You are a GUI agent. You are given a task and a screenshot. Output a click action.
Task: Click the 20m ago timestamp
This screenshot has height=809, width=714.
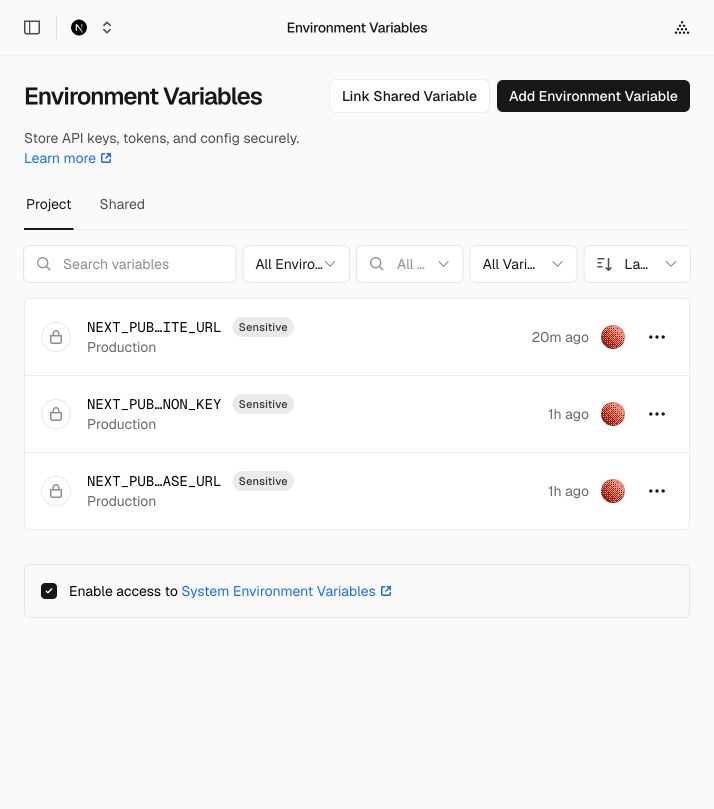coord(560,337)
